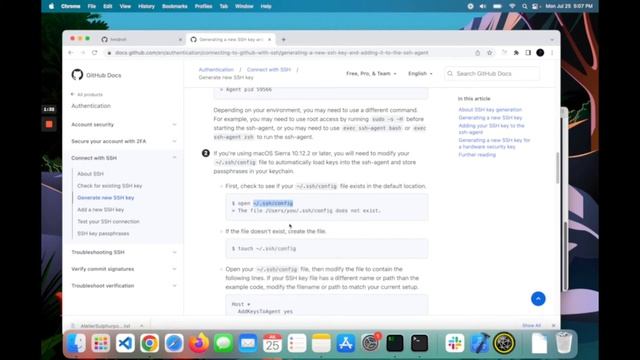Viewport: 640px width, 360px height.
Task: Open the Apple menu
Action: tap(51, 6)
